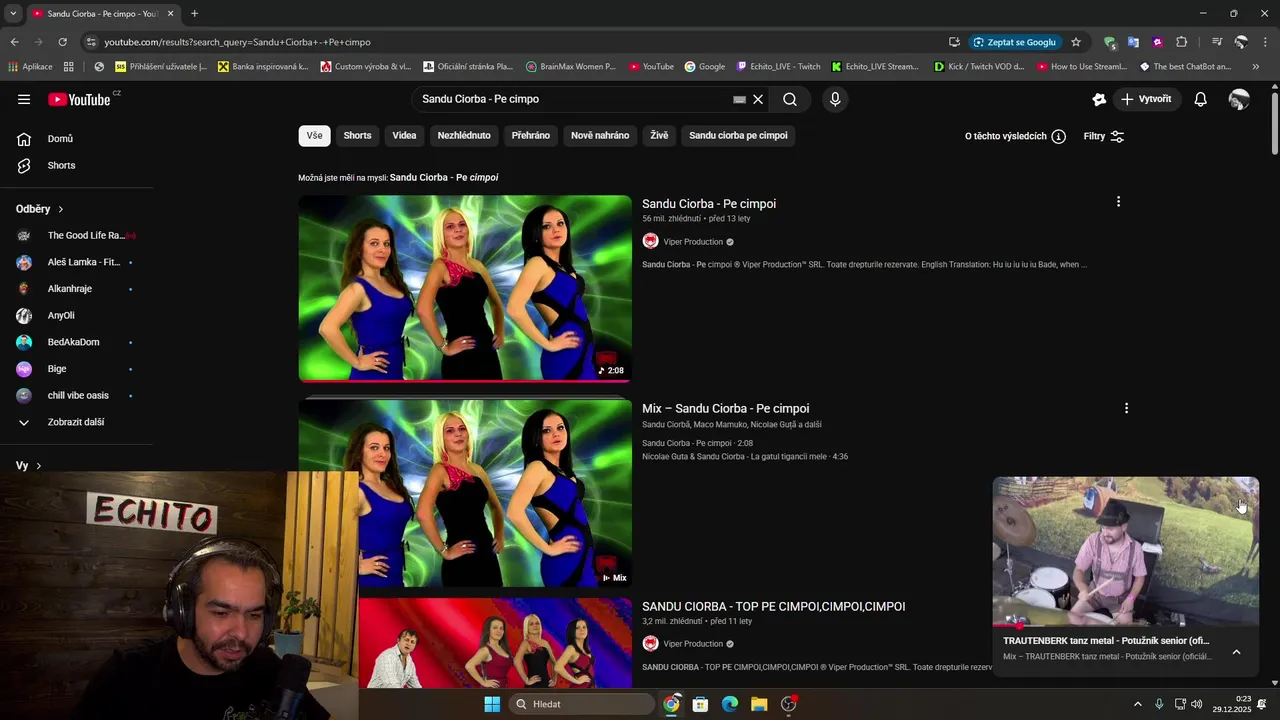
Task: Open a new browser tab
Action: click(x=194, y=14)
